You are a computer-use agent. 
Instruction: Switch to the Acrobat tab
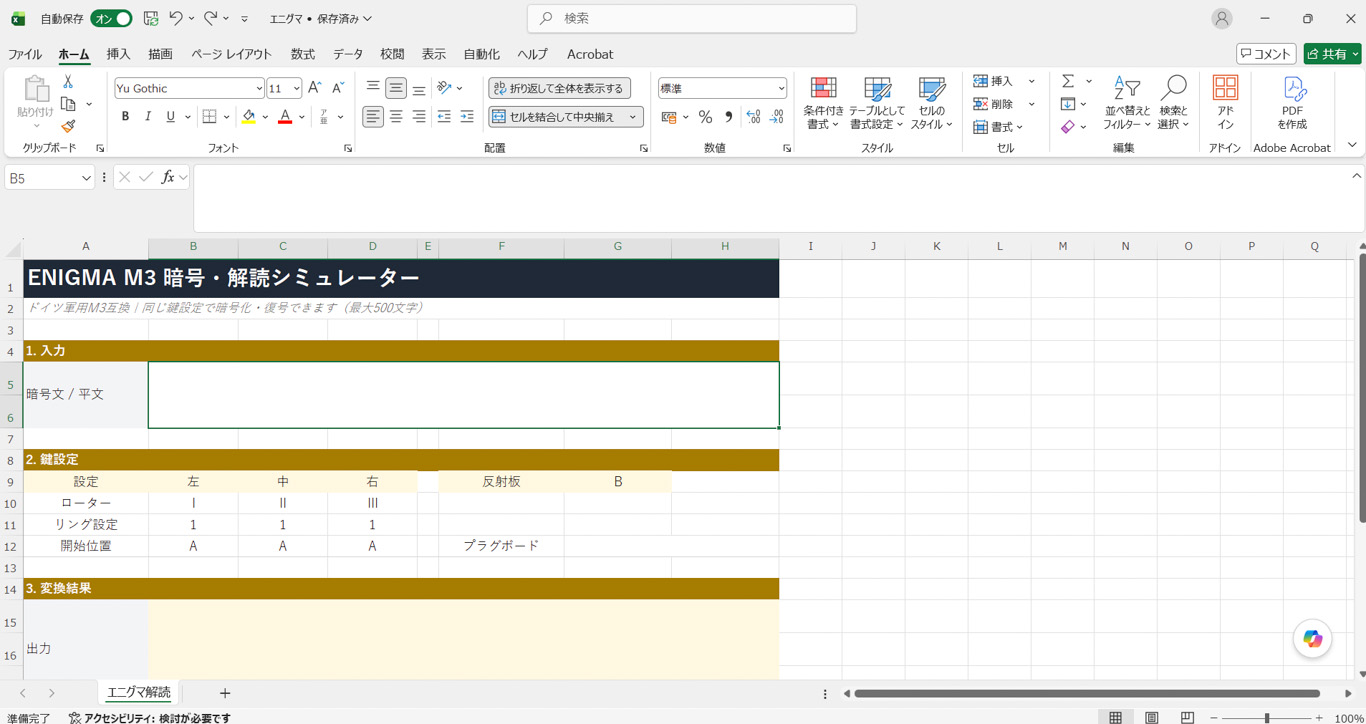coord(590,54)
